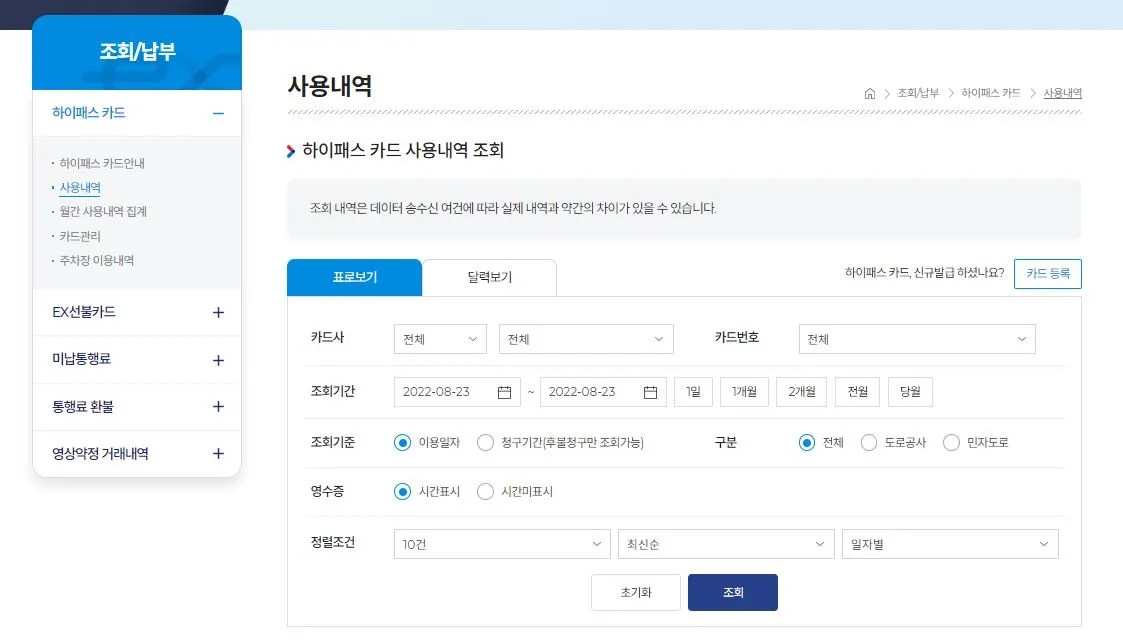This screenshot has height=642, width=1123.
Task: Open the home breadcrumb icon
Action: pyautogui.click(x=869, y=92)
